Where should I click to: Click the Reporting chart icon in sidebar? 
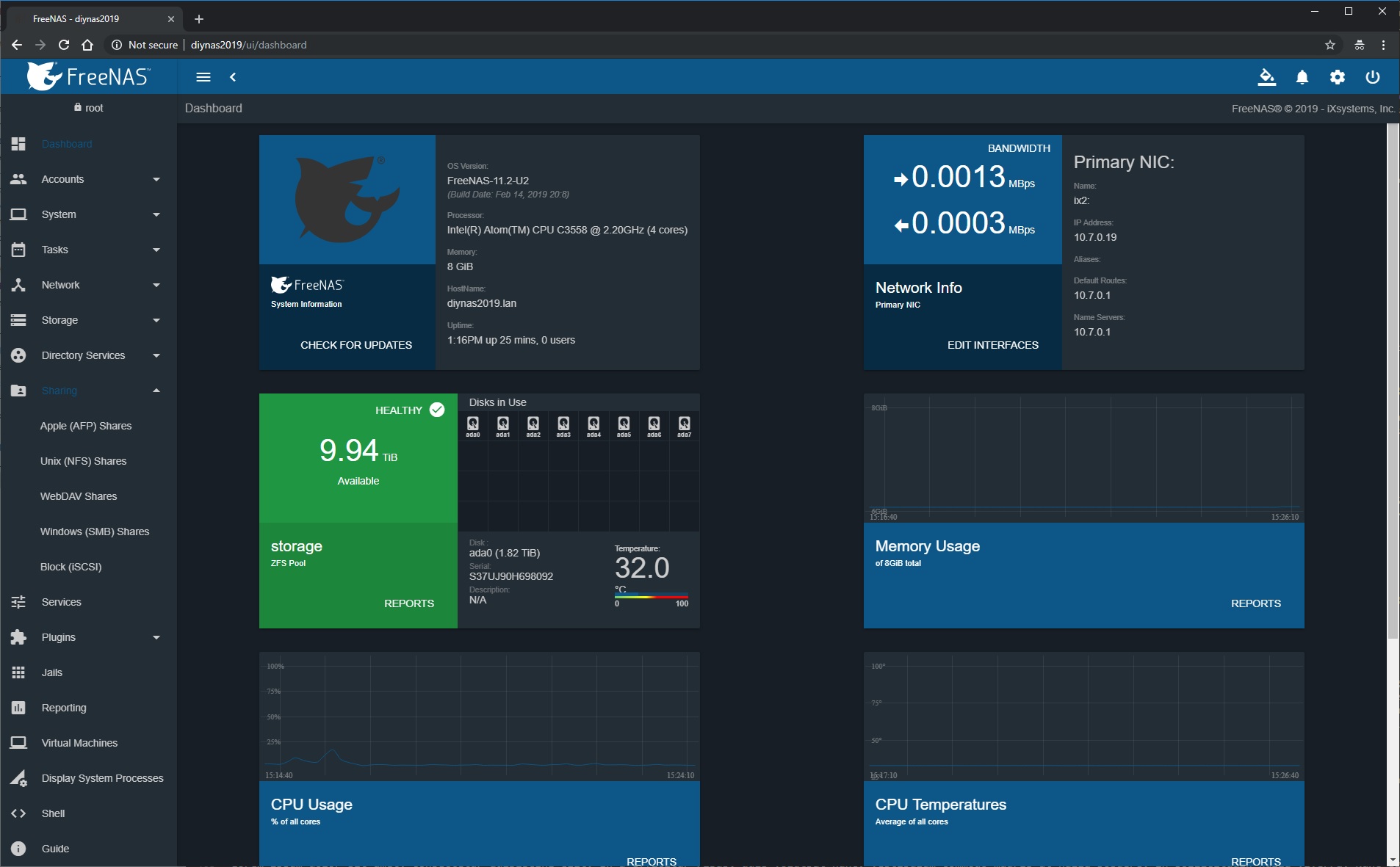[18, 708]
